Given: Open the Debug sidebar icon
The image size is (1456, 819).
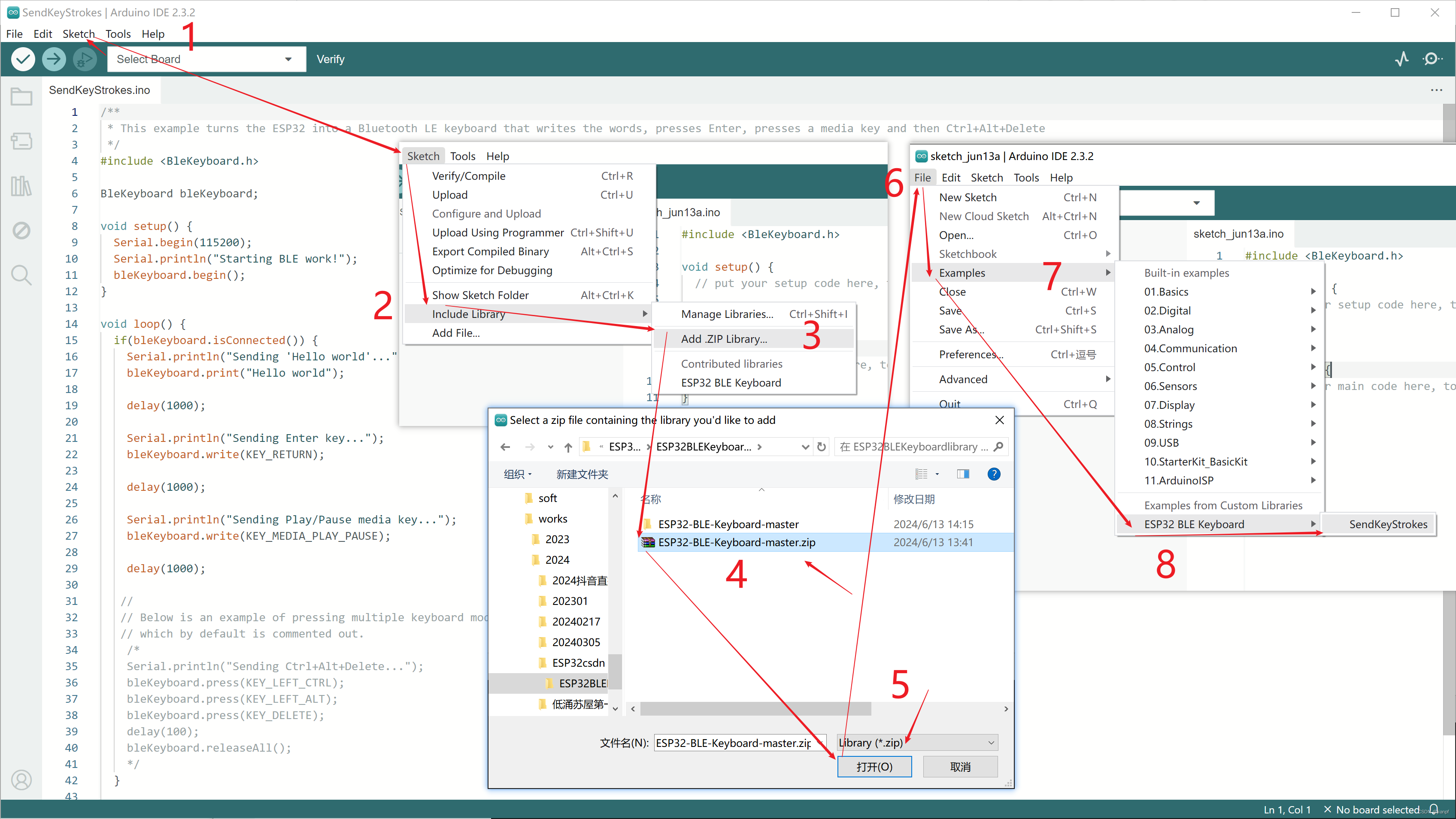Looking at the screenshot, I should pyautogui.click(x=21, y=230).
